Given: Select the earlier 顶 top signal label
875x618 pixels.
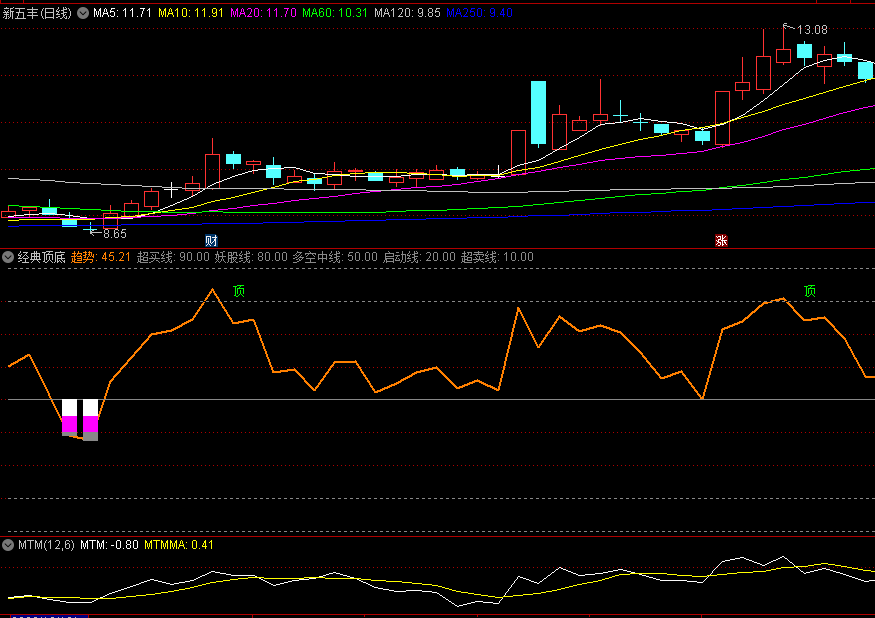Looking at the screenshot, I should (239, 291).
